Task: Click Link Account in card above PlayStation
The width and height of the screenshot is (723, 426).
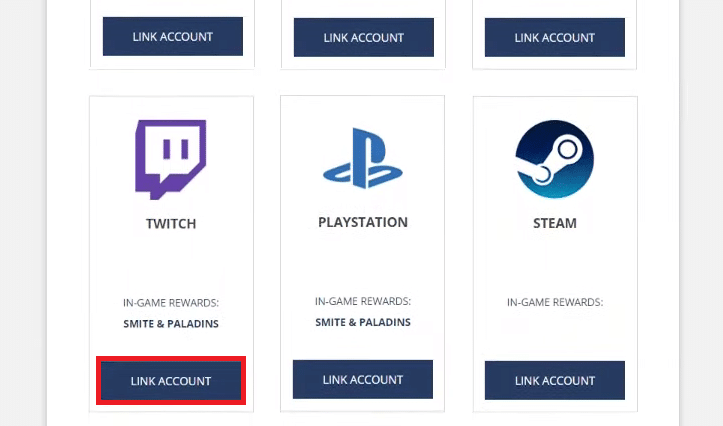Action: (364, 37)
